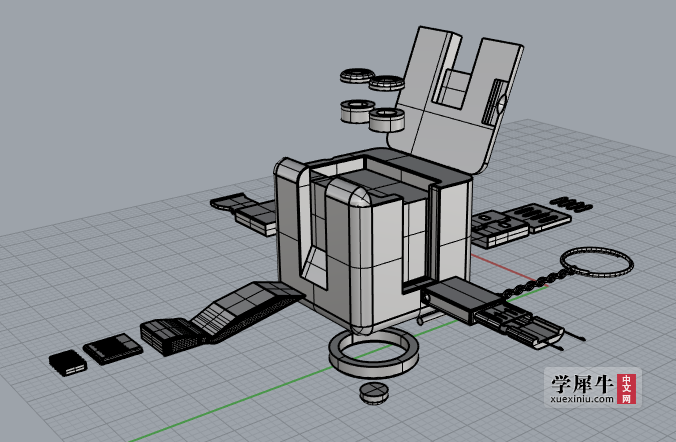Select the small round cap below the large ring
The width and height of the screenshot is (676, 442).
[x=374, y=393]
